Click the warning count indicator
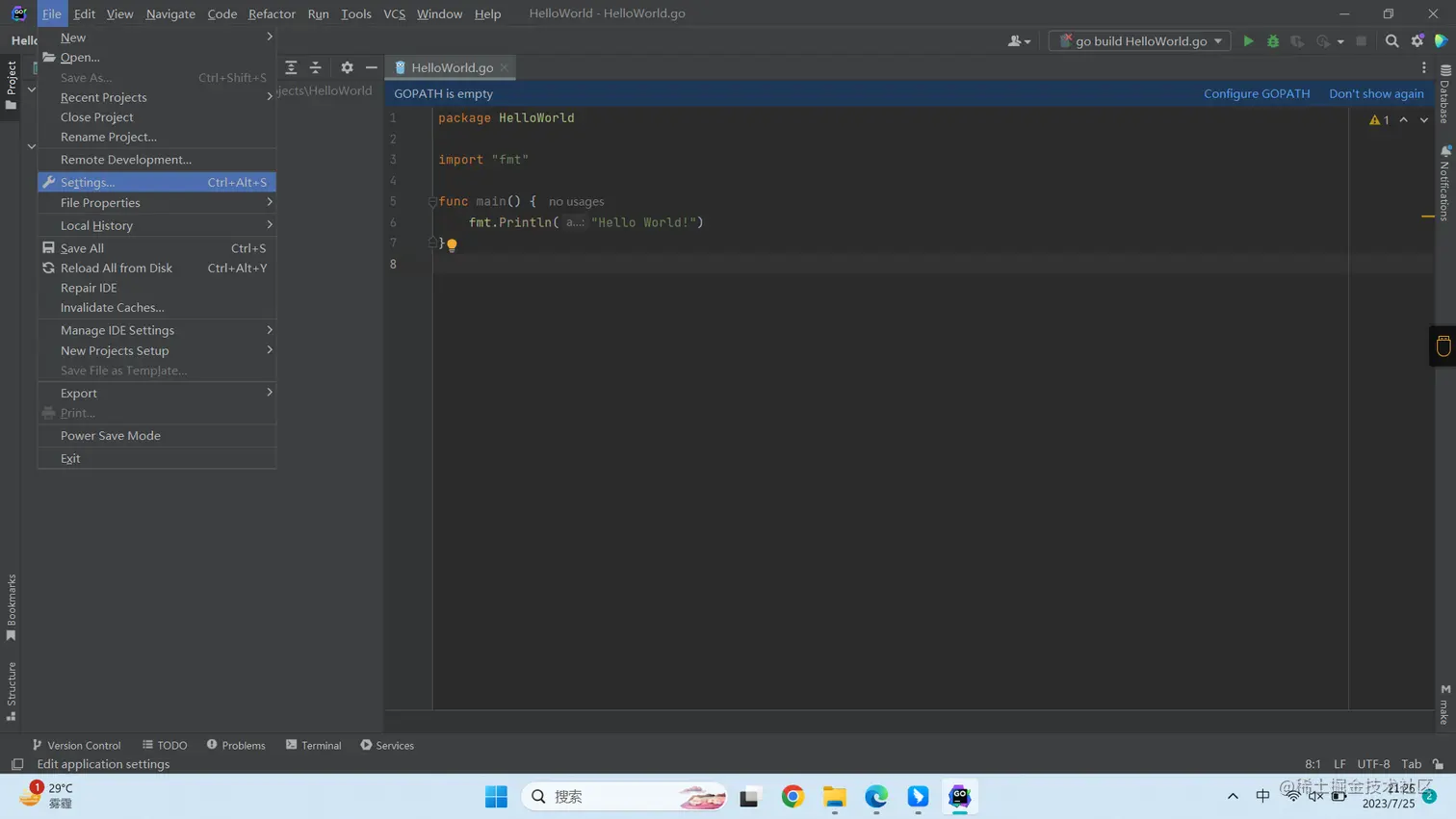This screenshot has height=819, width=1456. pyautogui.click(x=1379, y=120)
